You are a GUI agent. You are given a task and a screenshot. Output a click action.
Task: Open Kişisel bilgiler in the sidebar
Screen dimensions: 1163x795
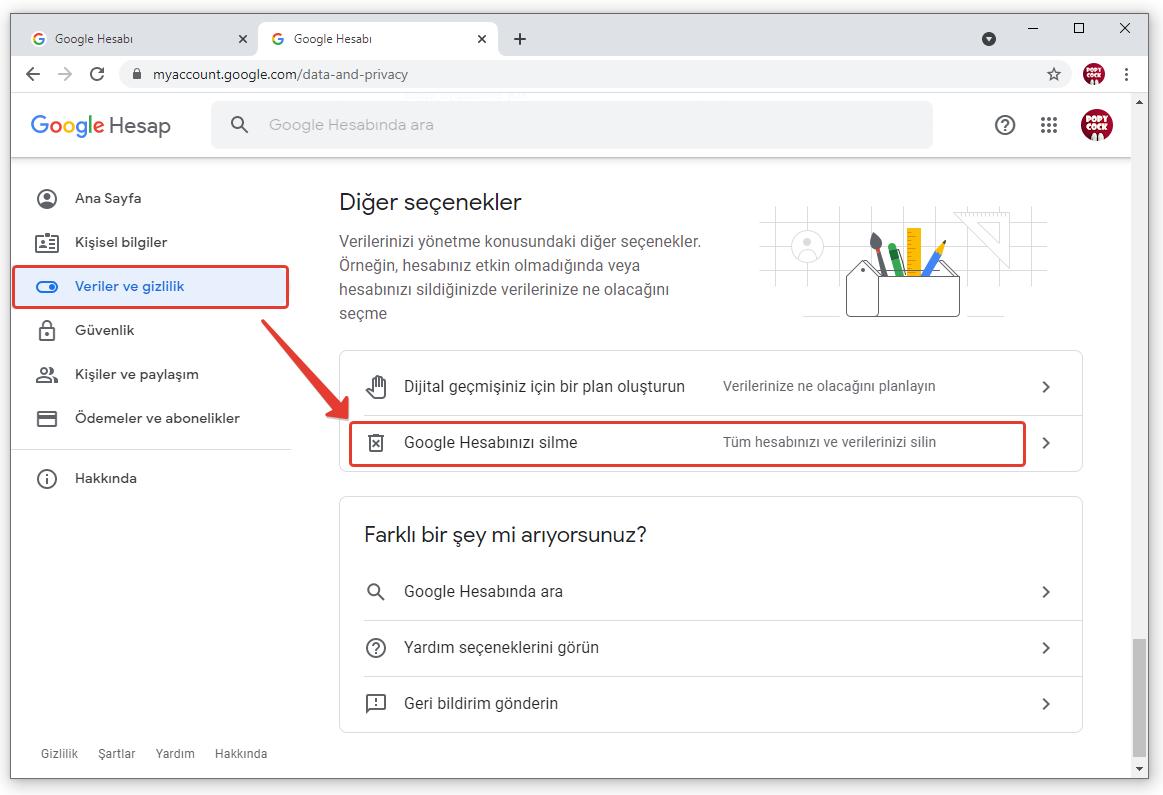151,243
